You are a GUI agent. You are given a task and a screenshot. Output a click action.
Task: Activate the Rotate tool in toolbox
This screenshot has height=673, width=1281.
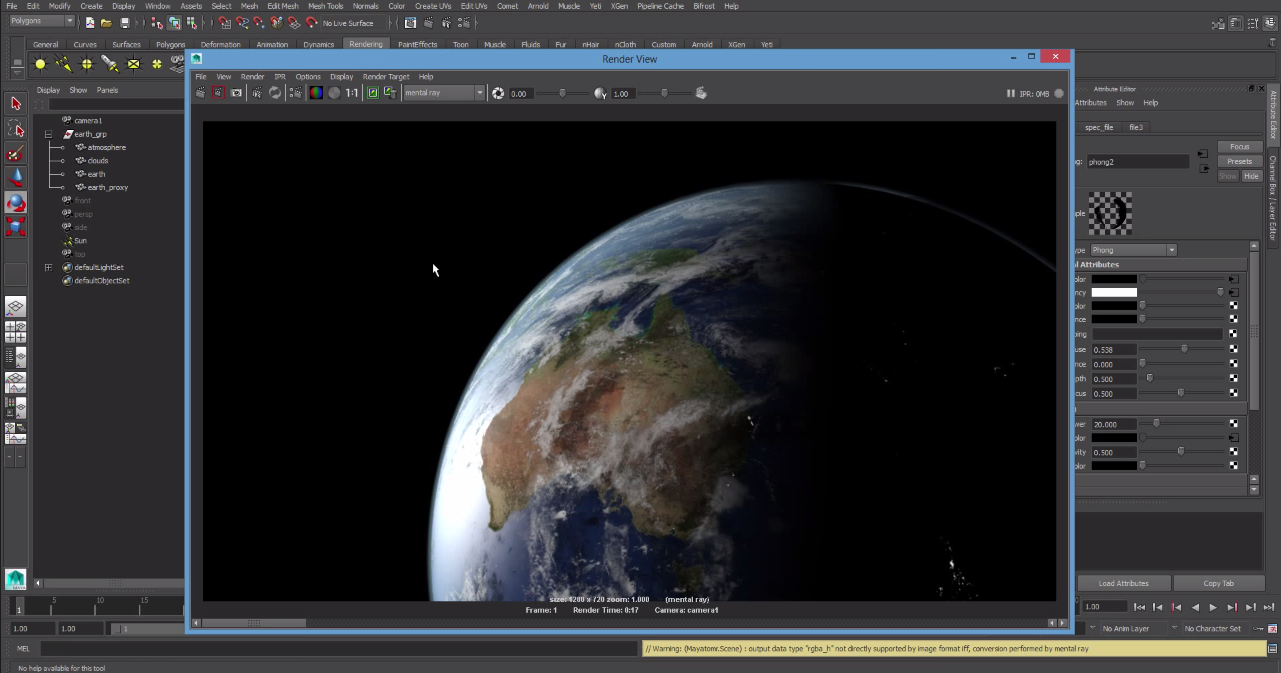click(x=15, y=203)
